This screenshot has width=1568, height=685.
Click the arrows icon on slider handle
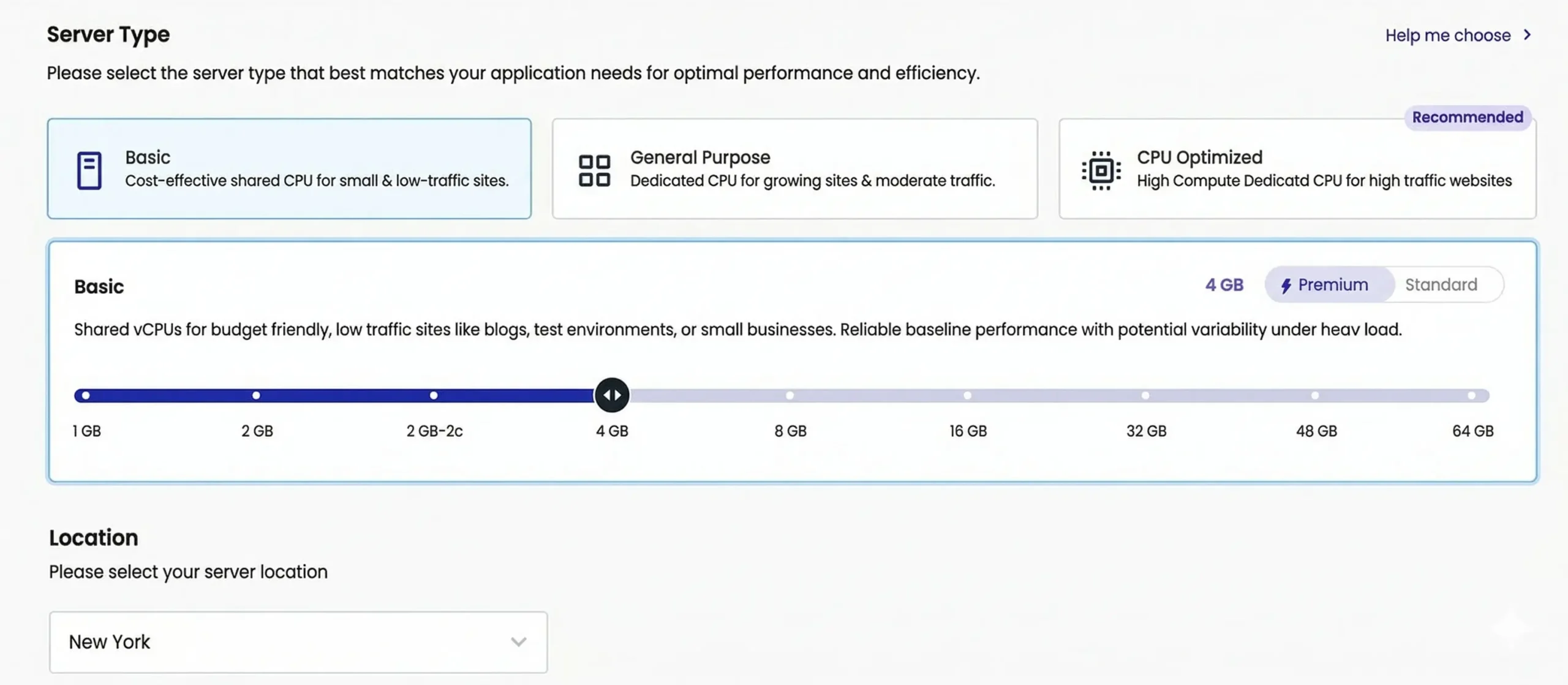[x=612, y=395]
